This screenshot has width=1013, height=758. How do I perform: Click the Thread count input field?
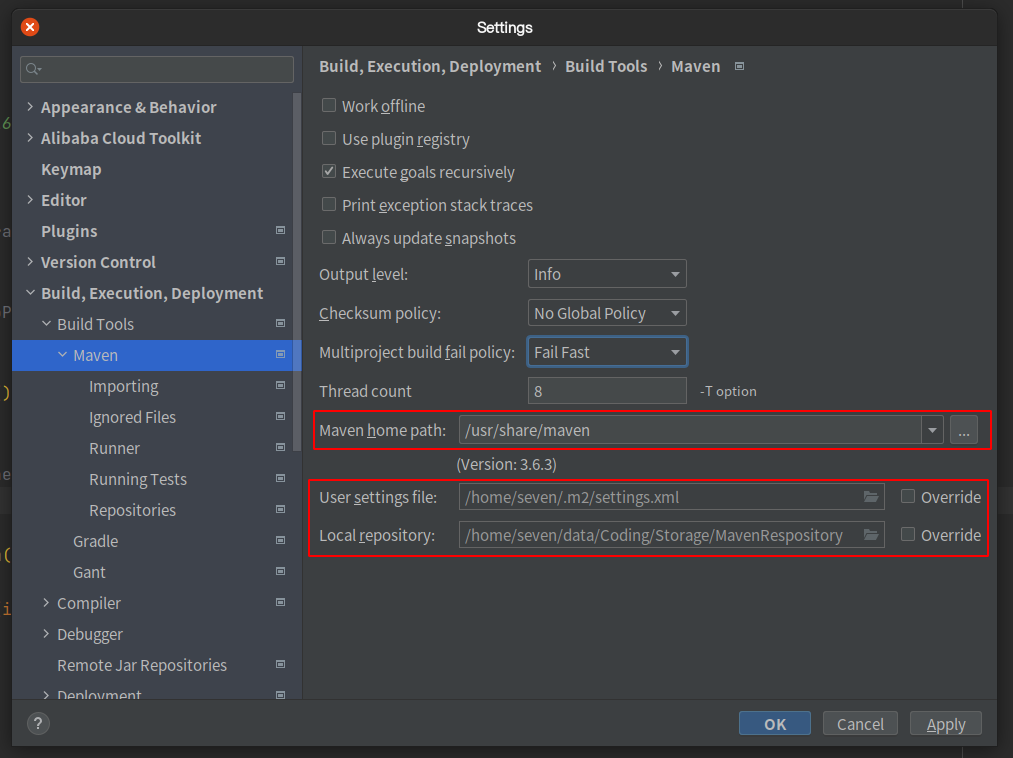[607, 391]
